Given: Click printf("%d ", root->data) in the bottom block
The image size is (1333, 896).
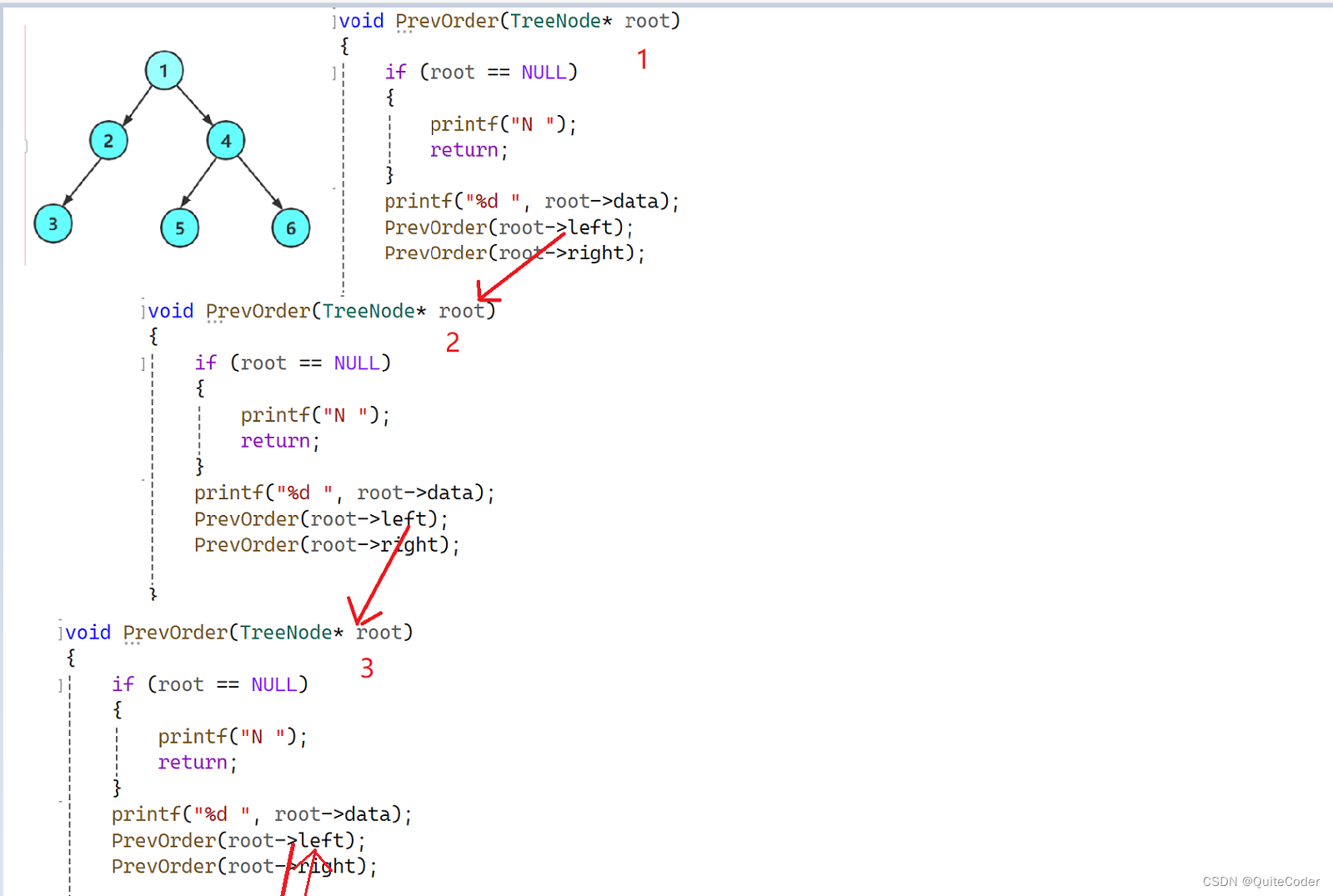Looking at the screenshot, I should (262, 815).
